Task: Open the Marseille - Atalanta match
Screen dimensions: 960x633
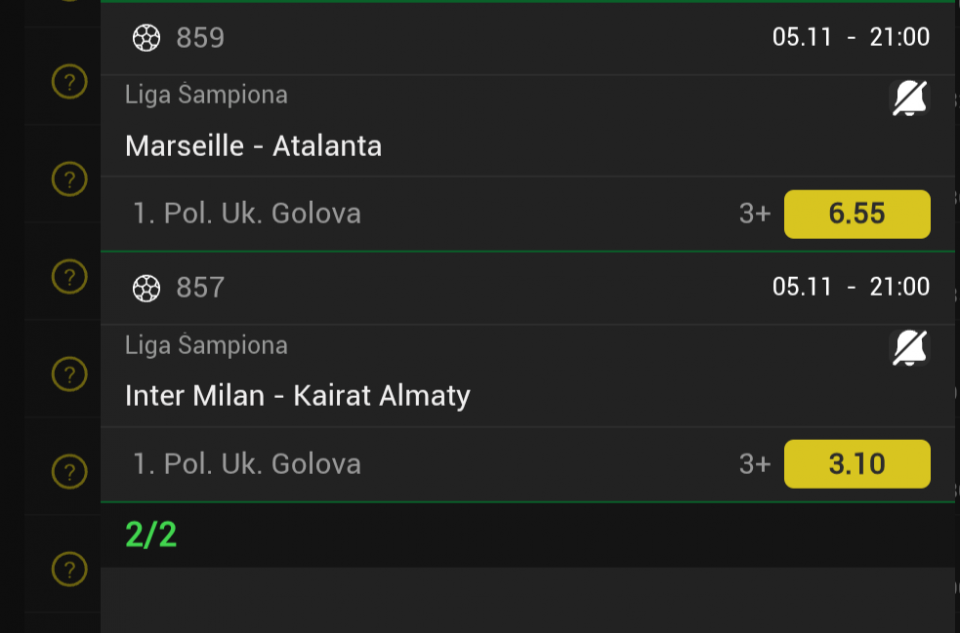Action: 253,147
